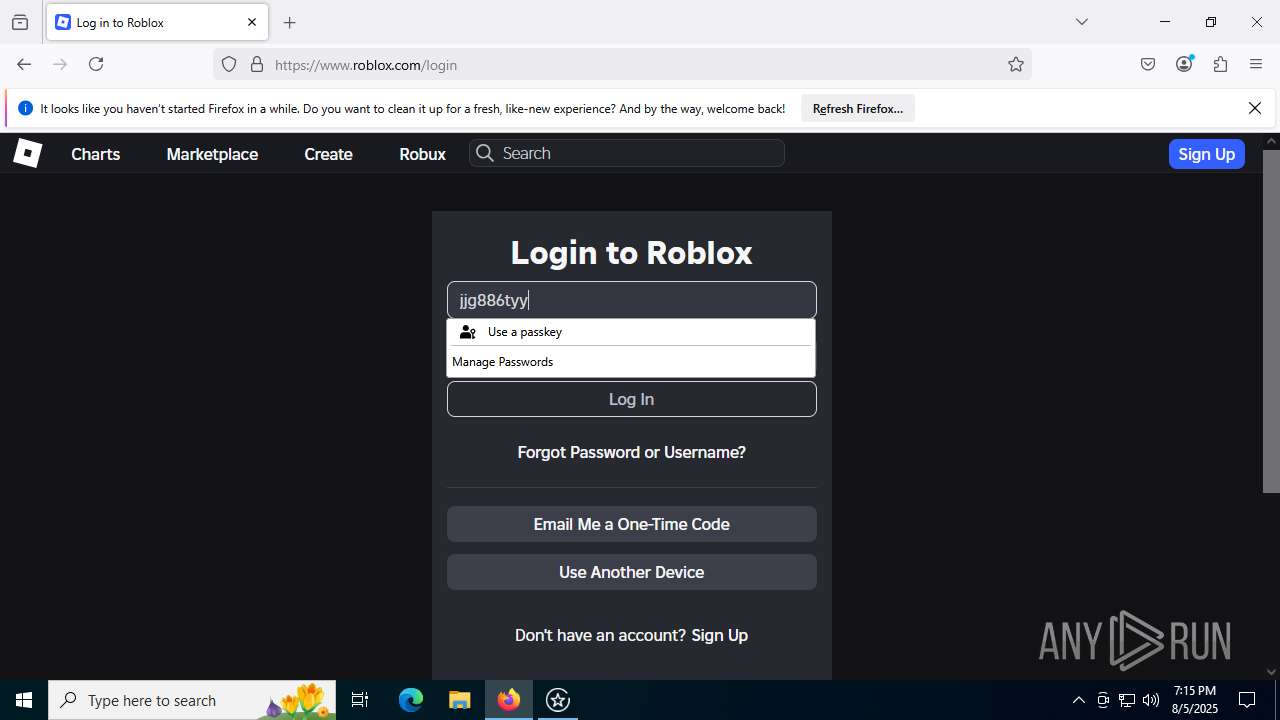The width and height of the screenshot is (1280, 720).
Task: Click the Windows Start button
Action: point(24,700)
